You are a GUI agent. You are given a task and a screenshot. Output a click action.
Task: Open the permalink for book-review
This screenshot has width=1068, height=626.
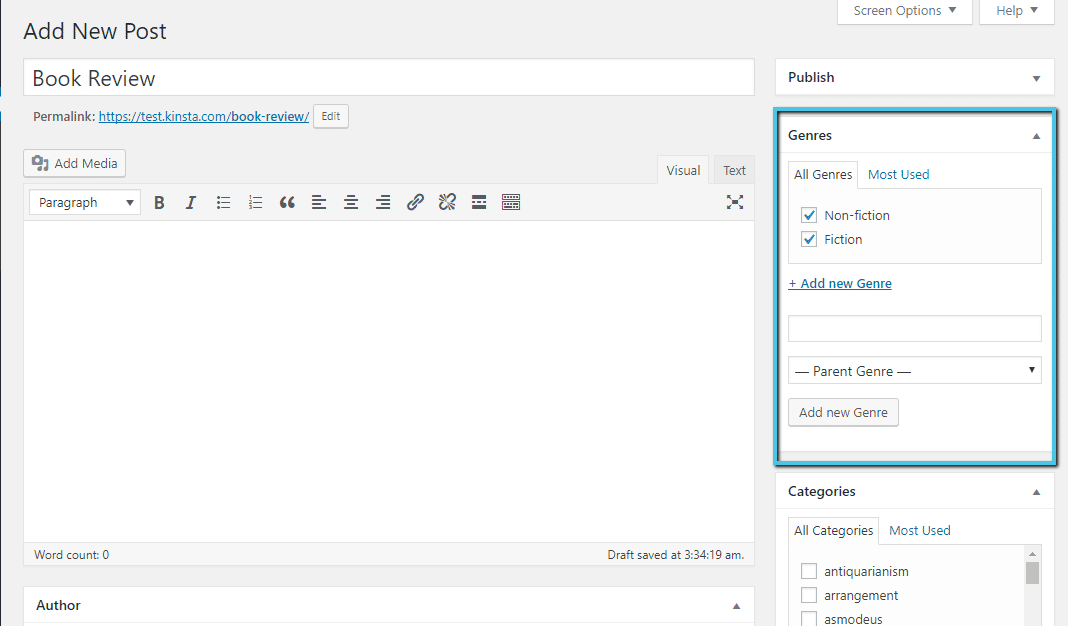click(203, 115)
